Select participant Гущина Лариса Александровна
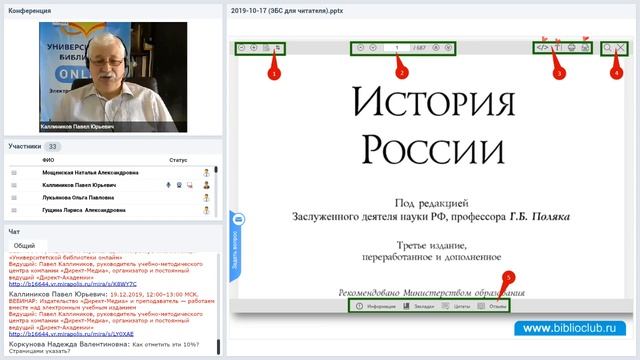The image size is (640, 360). pos(84,210)
